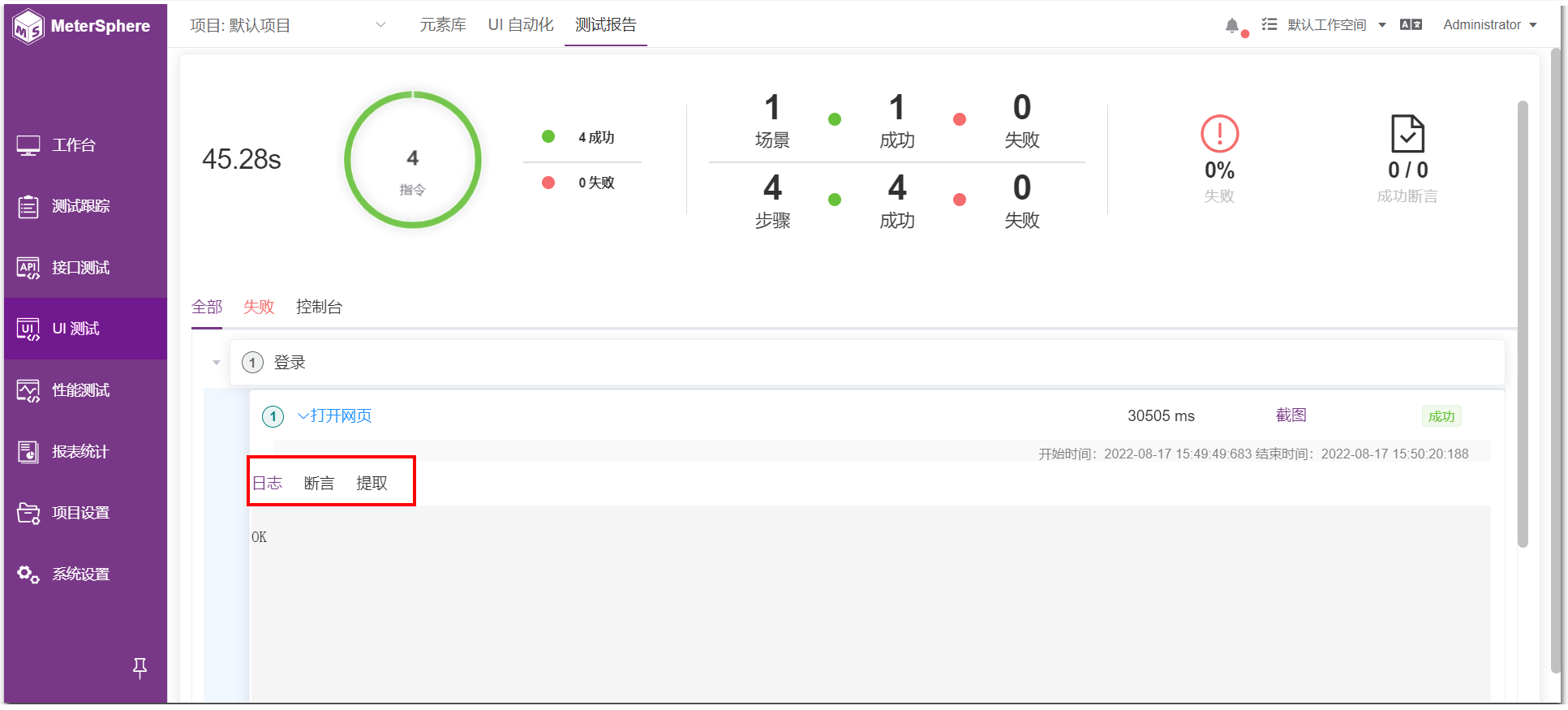
Task: Select the 断言 assertion tab
Action: point(319,483)
